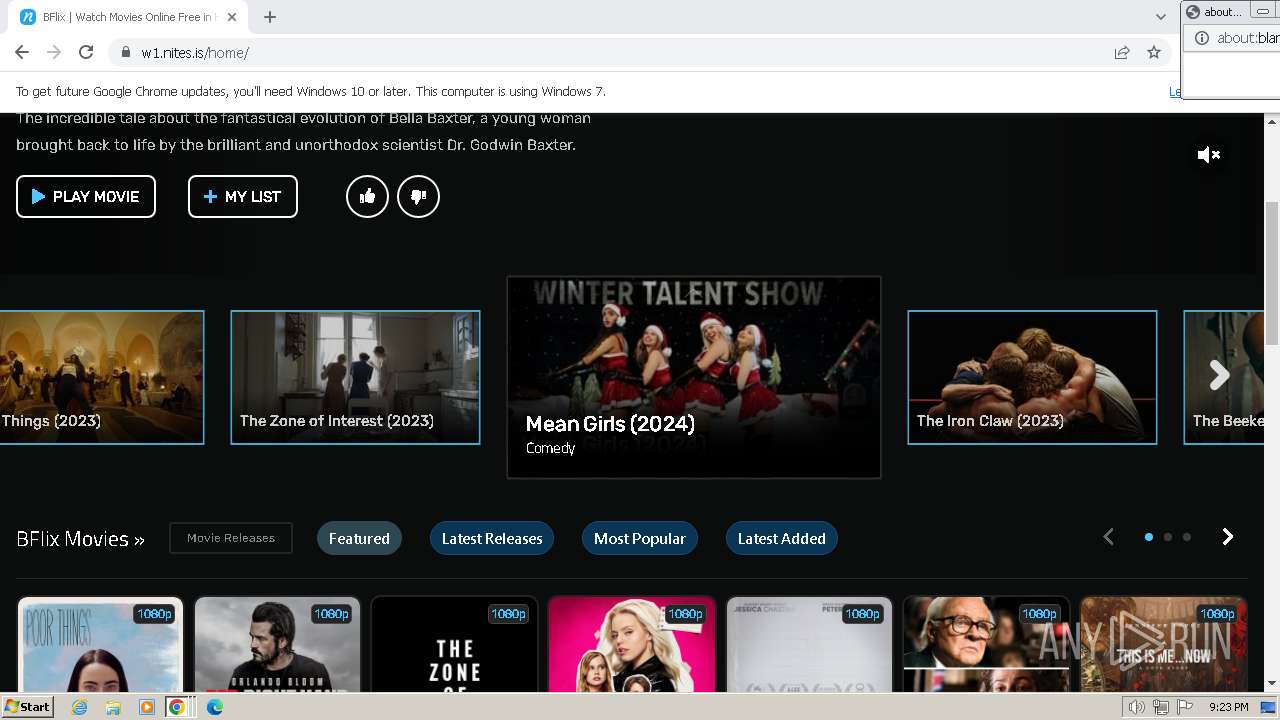Select the third pagination dot
The width and height of the screenshot is (1280, 720).
1187,537
